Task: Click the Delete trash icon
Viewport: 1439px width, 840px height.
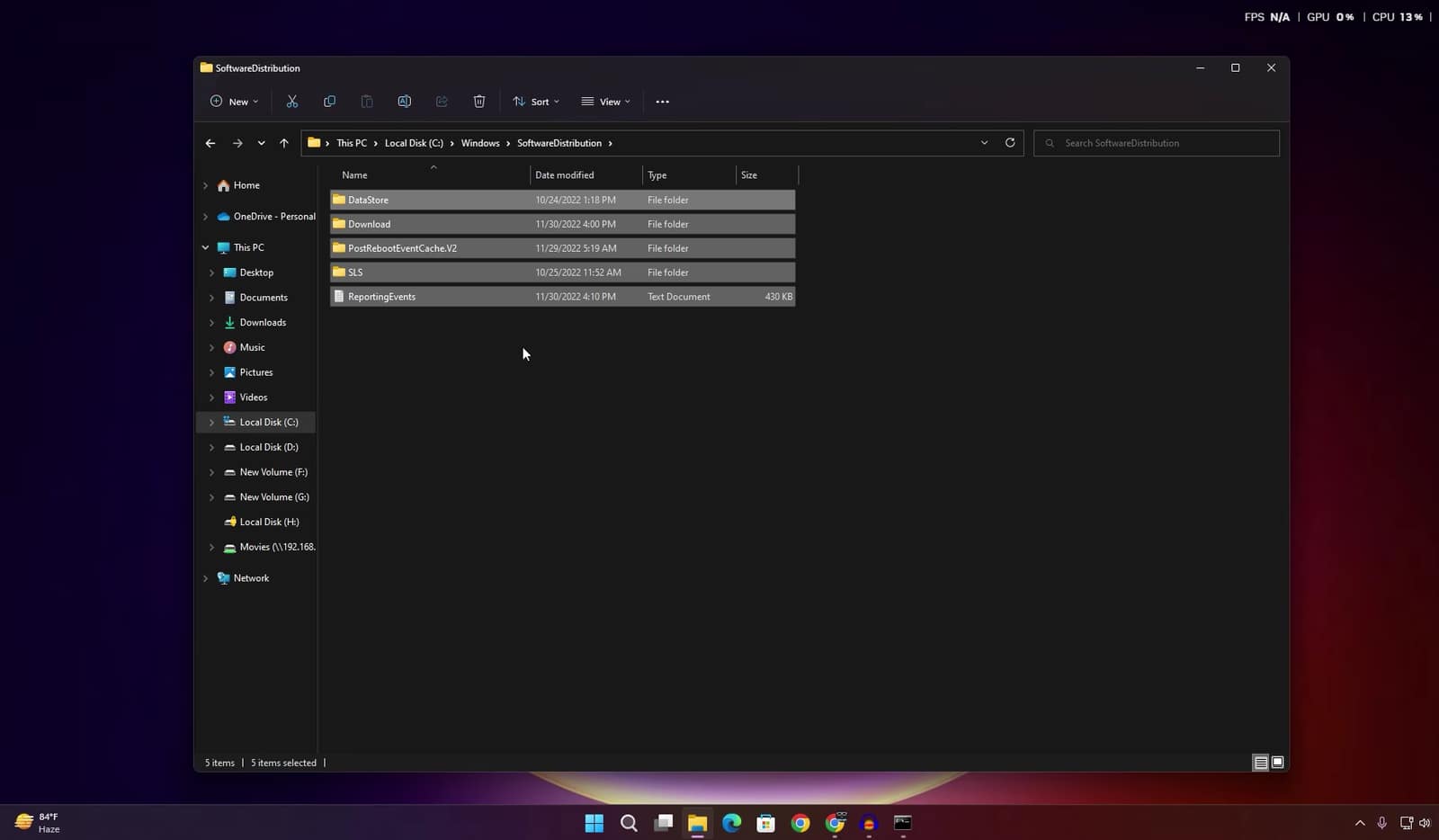Action: [479, 102]
